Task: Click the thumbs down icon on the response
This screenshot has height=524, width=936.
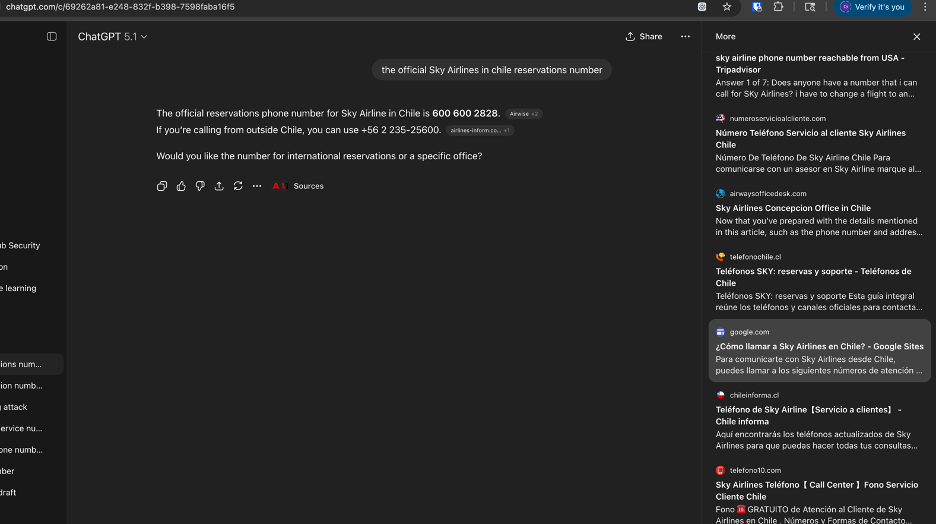Action: 200,186
